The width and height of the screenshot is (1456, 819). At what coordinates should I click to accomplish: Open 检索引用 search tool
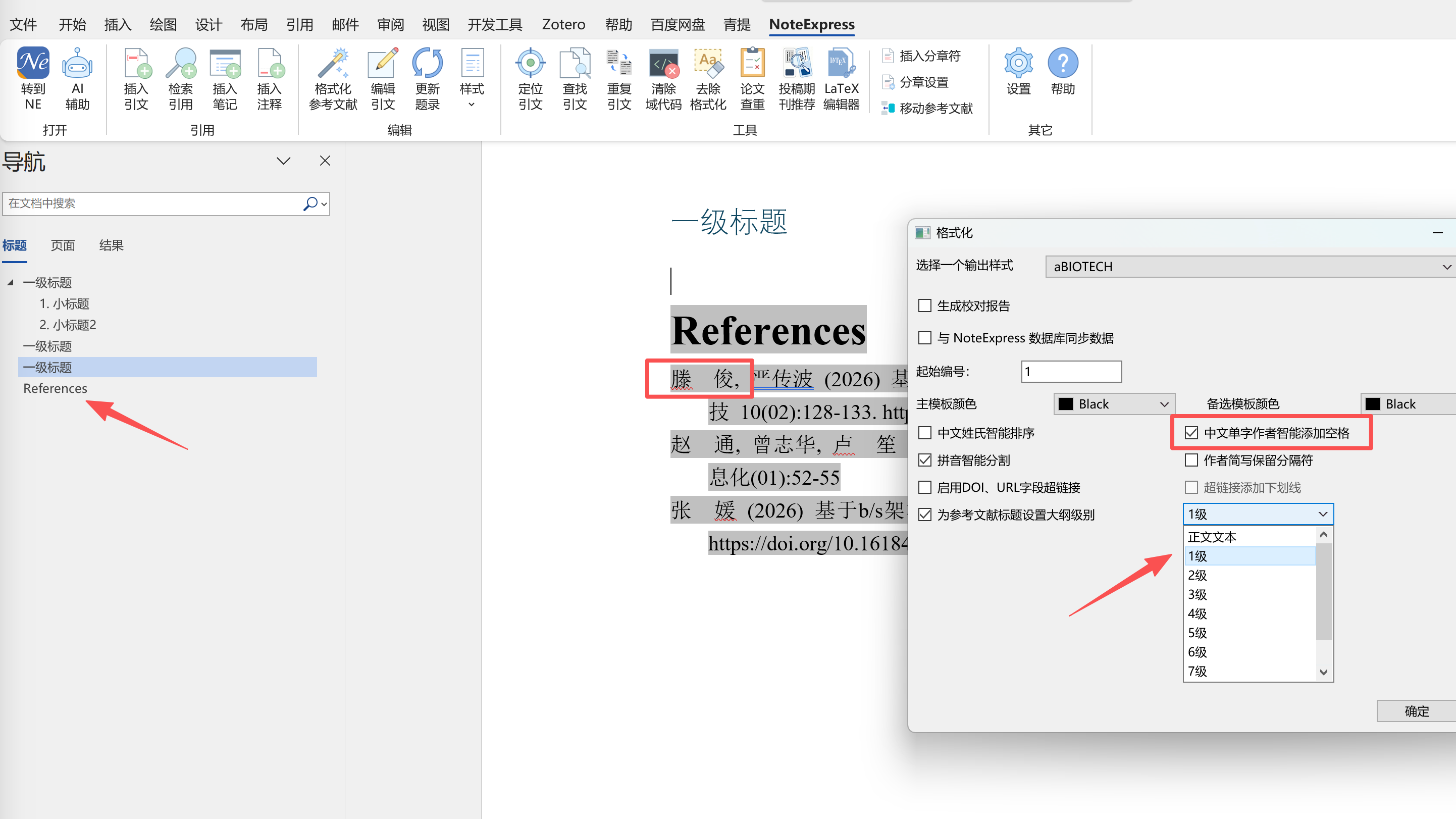(180, 78)
